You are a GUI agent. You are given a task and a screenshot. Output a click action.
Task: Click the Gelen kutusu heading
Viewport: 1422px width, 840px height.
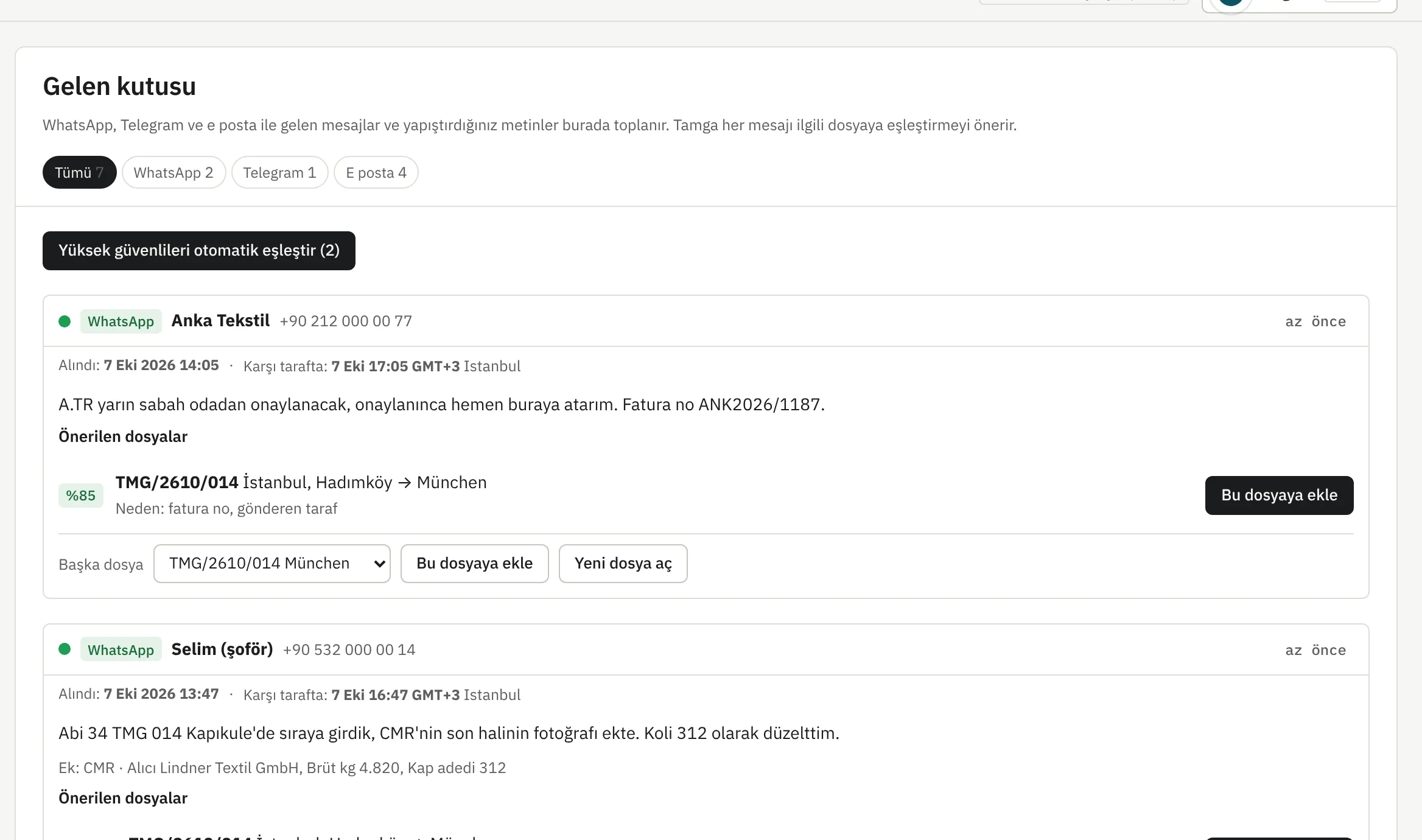pyautogui.click(x=119, y=86)
